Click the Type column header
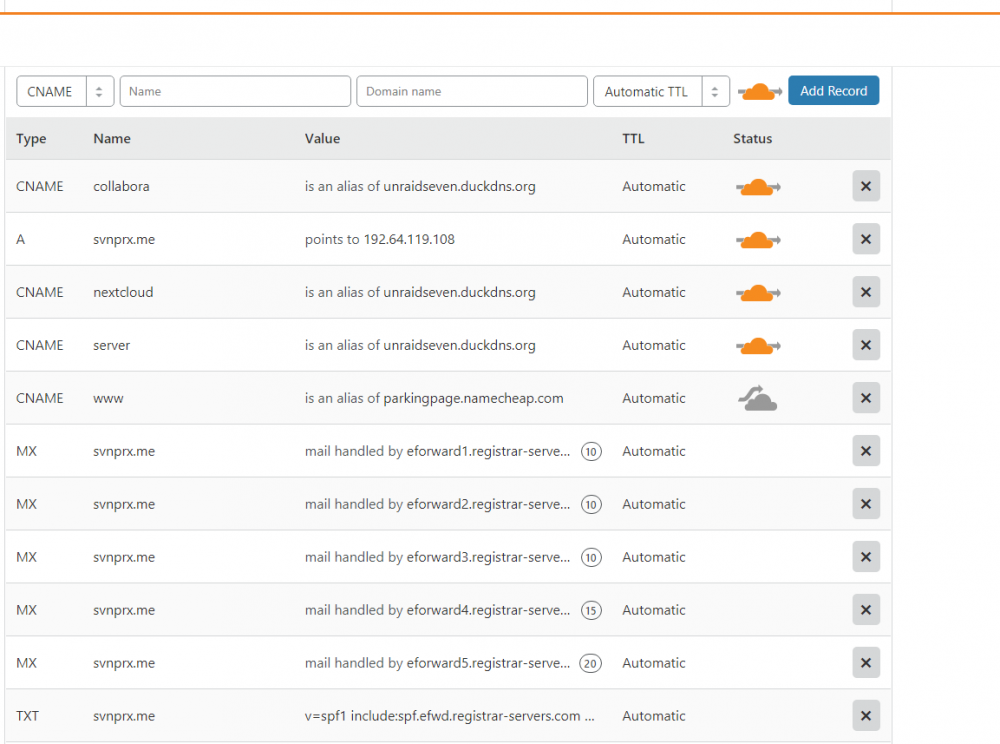1000x744 pixels. [x=31, y=139]
